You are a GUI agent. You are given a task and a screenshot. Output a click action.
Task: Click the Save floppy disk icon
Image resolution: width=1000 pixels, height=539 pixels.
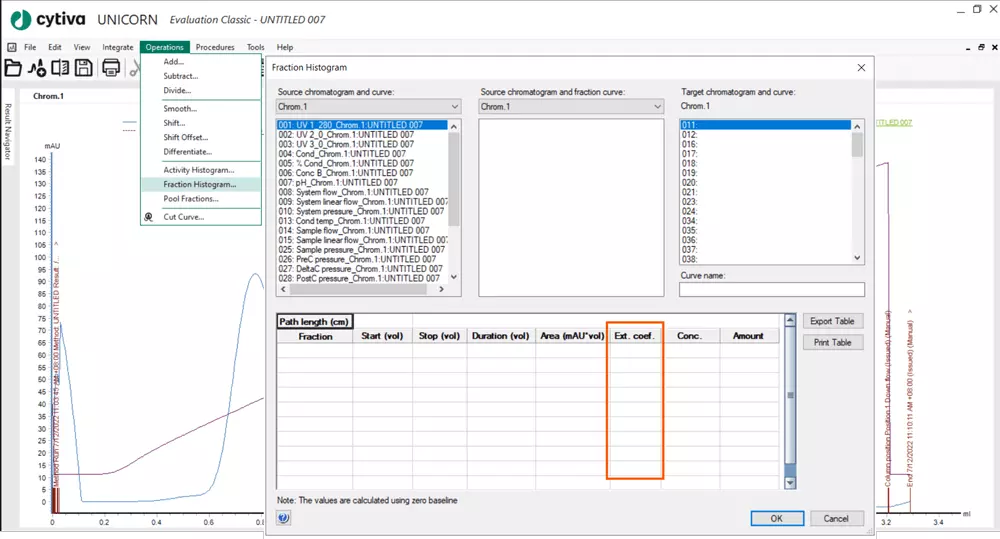(84, 68)
